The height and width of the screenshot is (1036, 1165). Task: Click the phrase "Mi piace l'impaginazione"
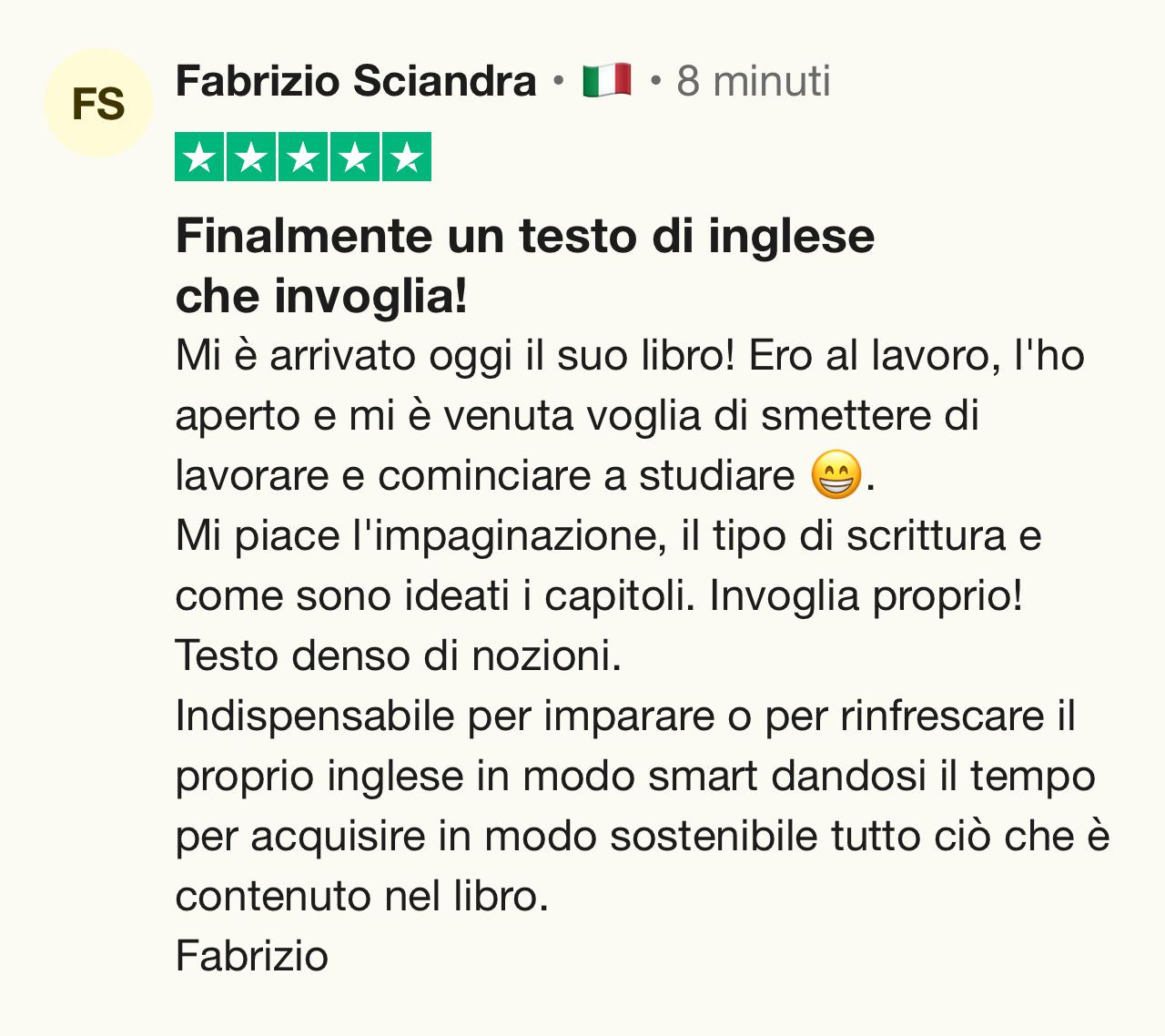tap(415, 536)
